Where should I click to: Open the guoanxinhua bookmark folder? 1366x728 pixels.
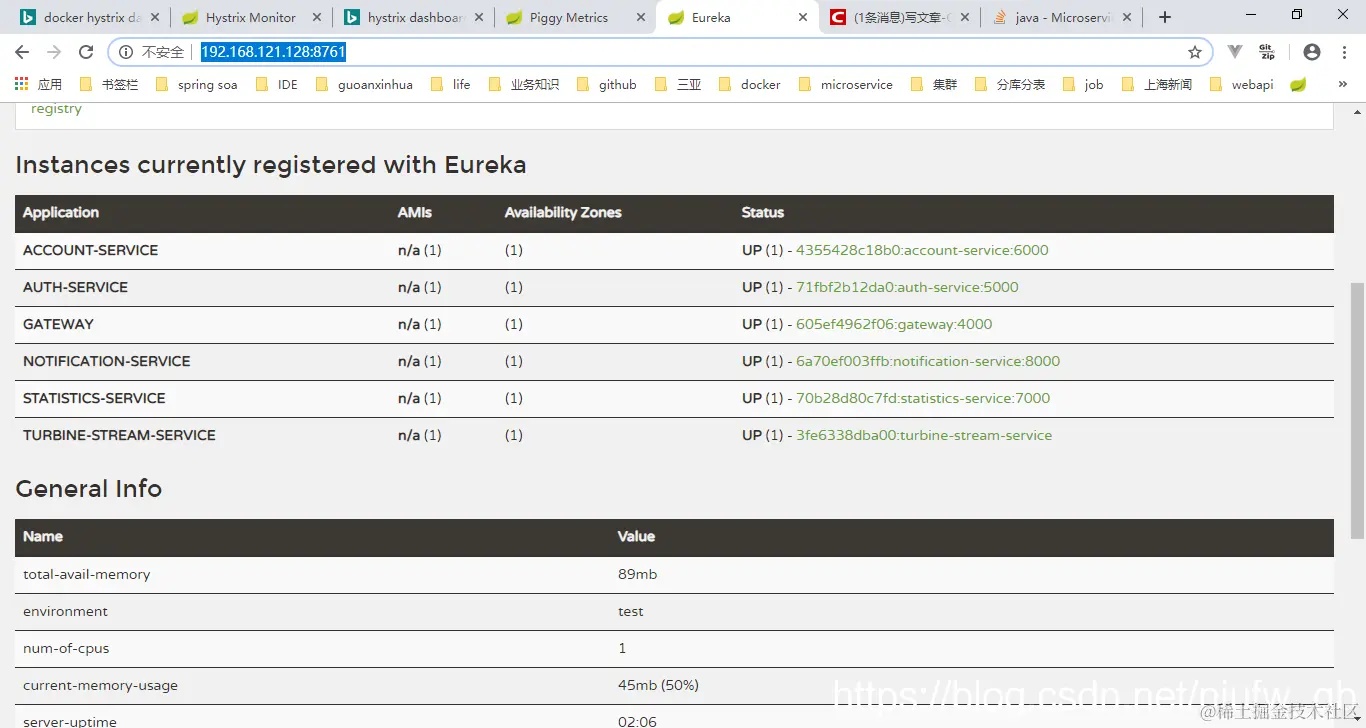(364, 84)
